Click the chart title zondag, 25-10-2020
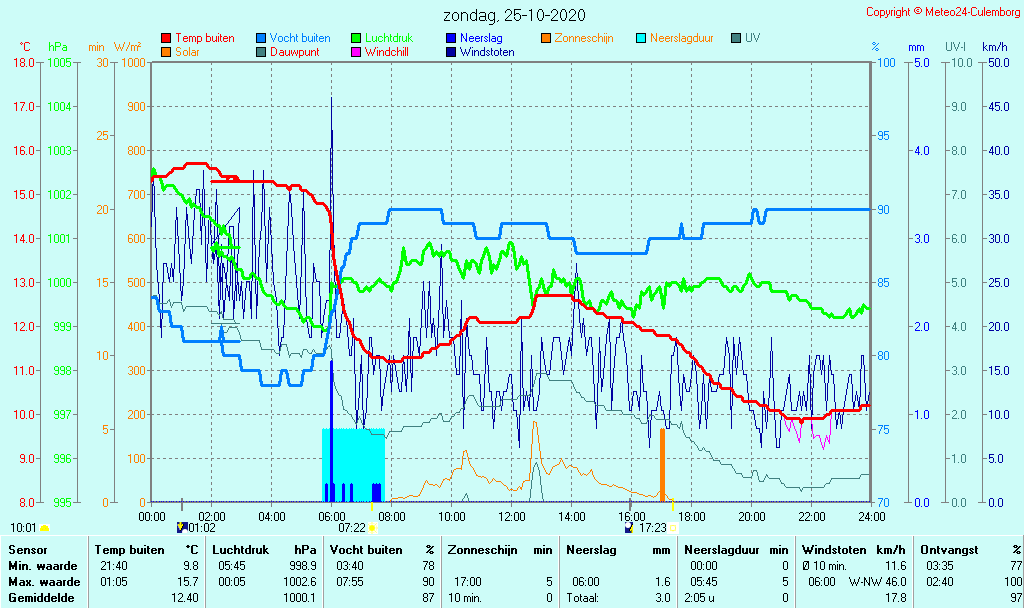The image size is (1026, 608). pyautogui.click(x=515, y=15)
